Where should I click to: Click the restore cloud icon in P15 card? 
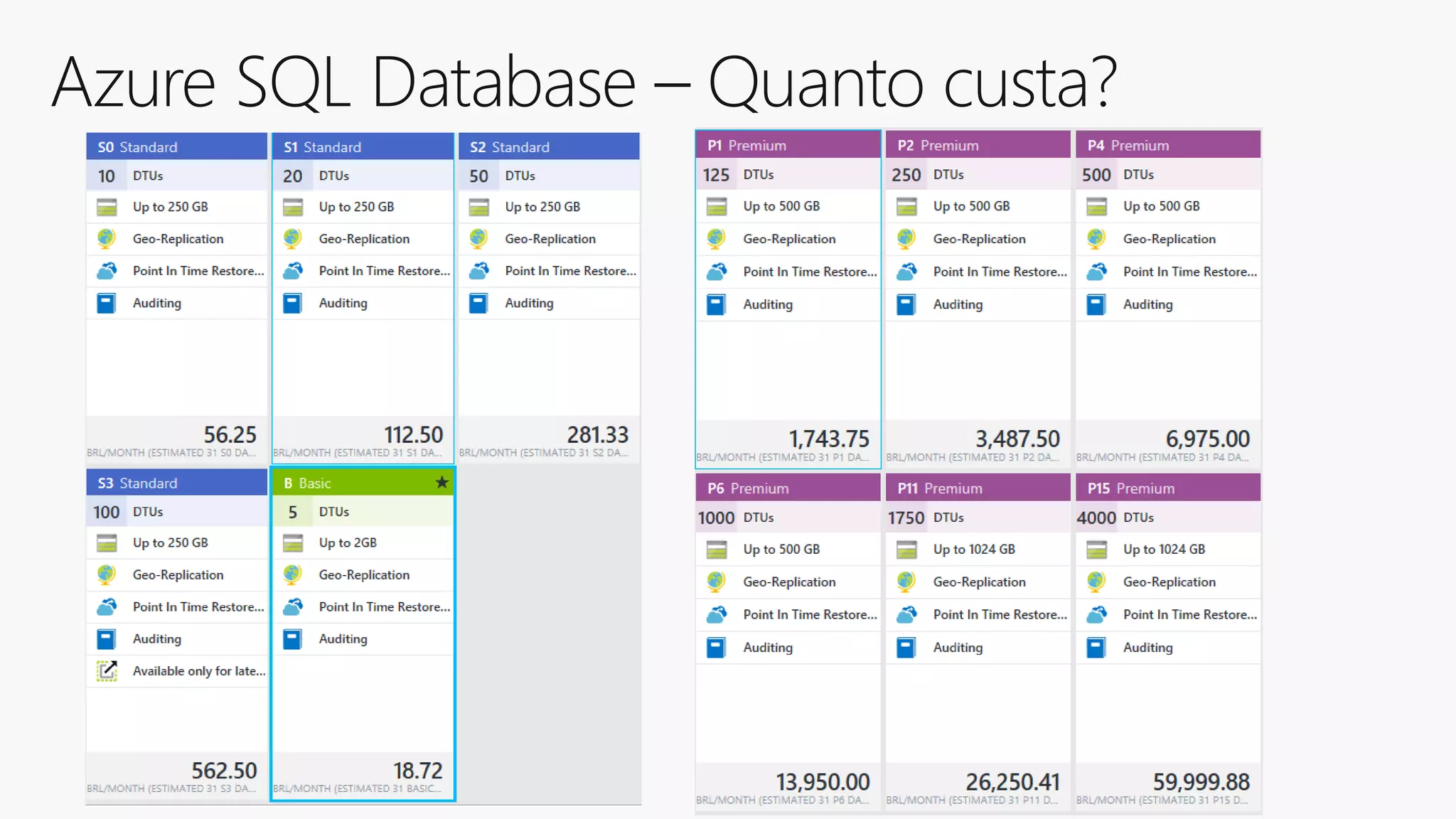pos(1096,614)
